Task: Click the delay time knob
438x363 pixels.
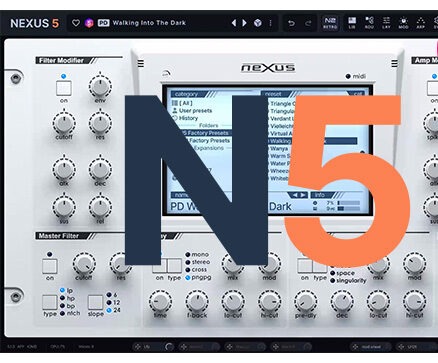Action: 160,302
